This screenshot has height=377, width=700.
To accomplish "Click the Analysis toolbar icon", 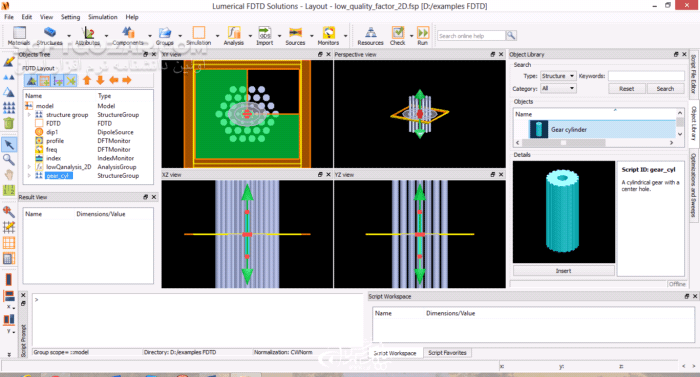I will [233, 33].
